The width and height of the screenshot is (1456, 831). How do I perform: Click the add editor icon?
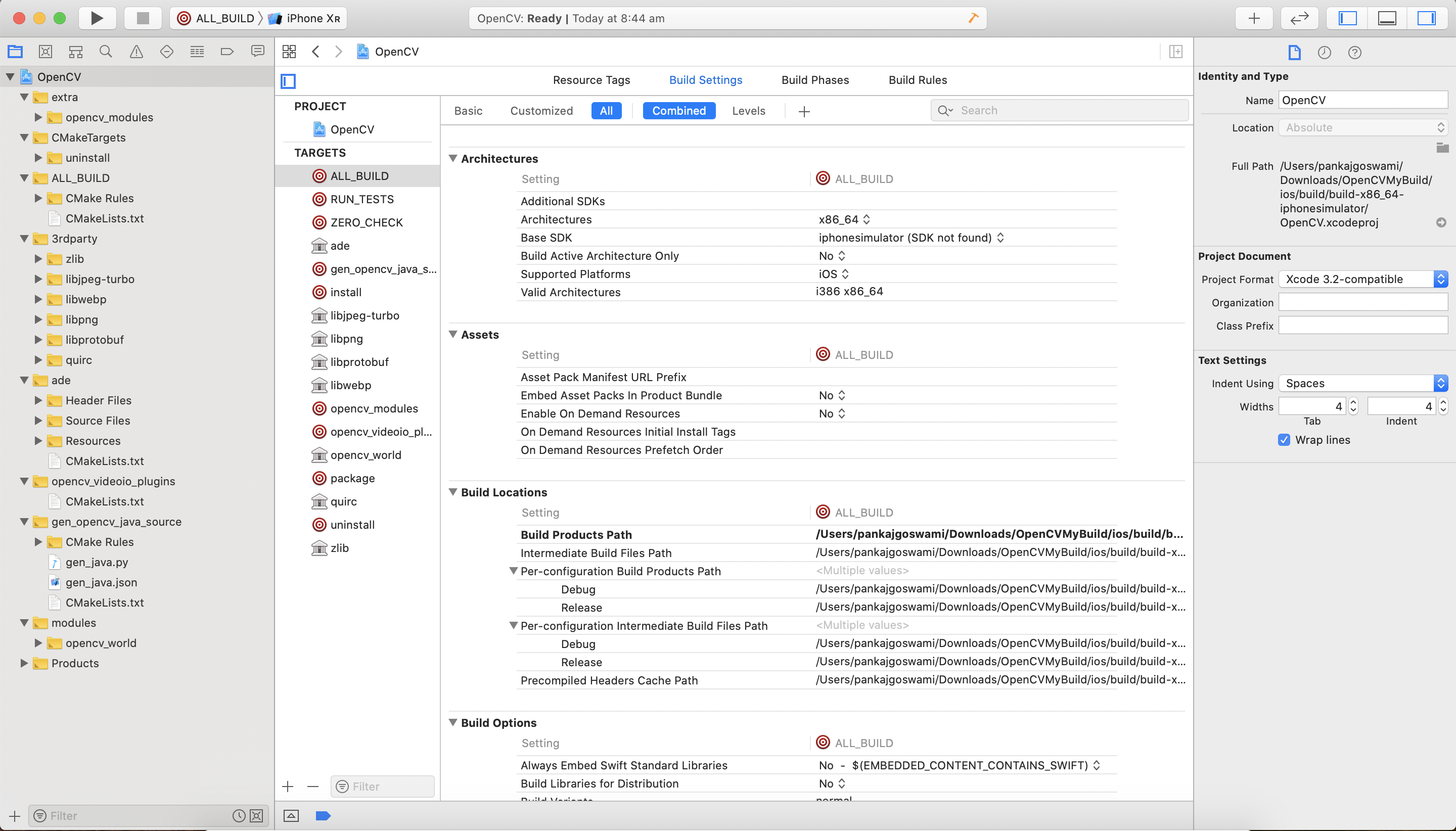[x=1176, y=52]
